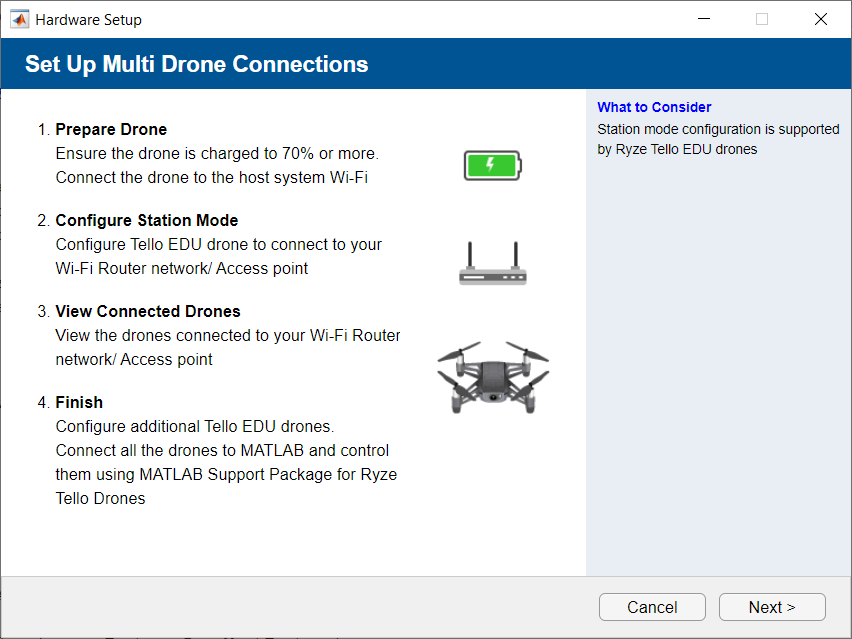Click the What to Consider heading

click(x=654, y=107)
